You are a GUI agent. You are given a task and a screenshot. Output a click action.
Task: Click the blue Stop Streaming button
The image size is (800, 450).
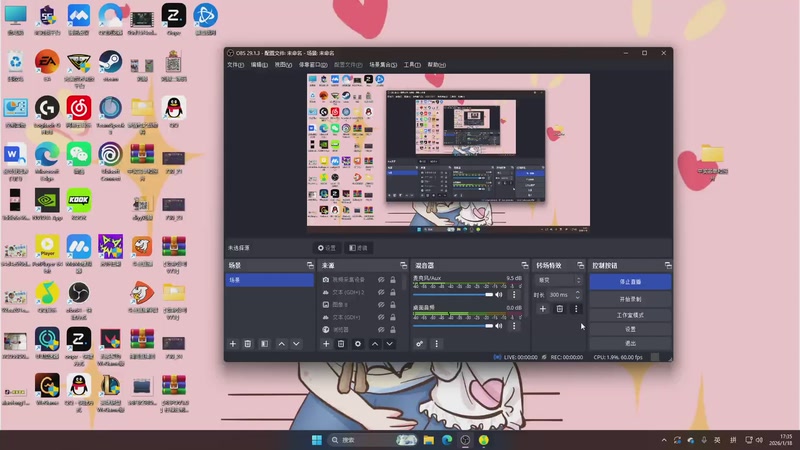tap(630, 282)
